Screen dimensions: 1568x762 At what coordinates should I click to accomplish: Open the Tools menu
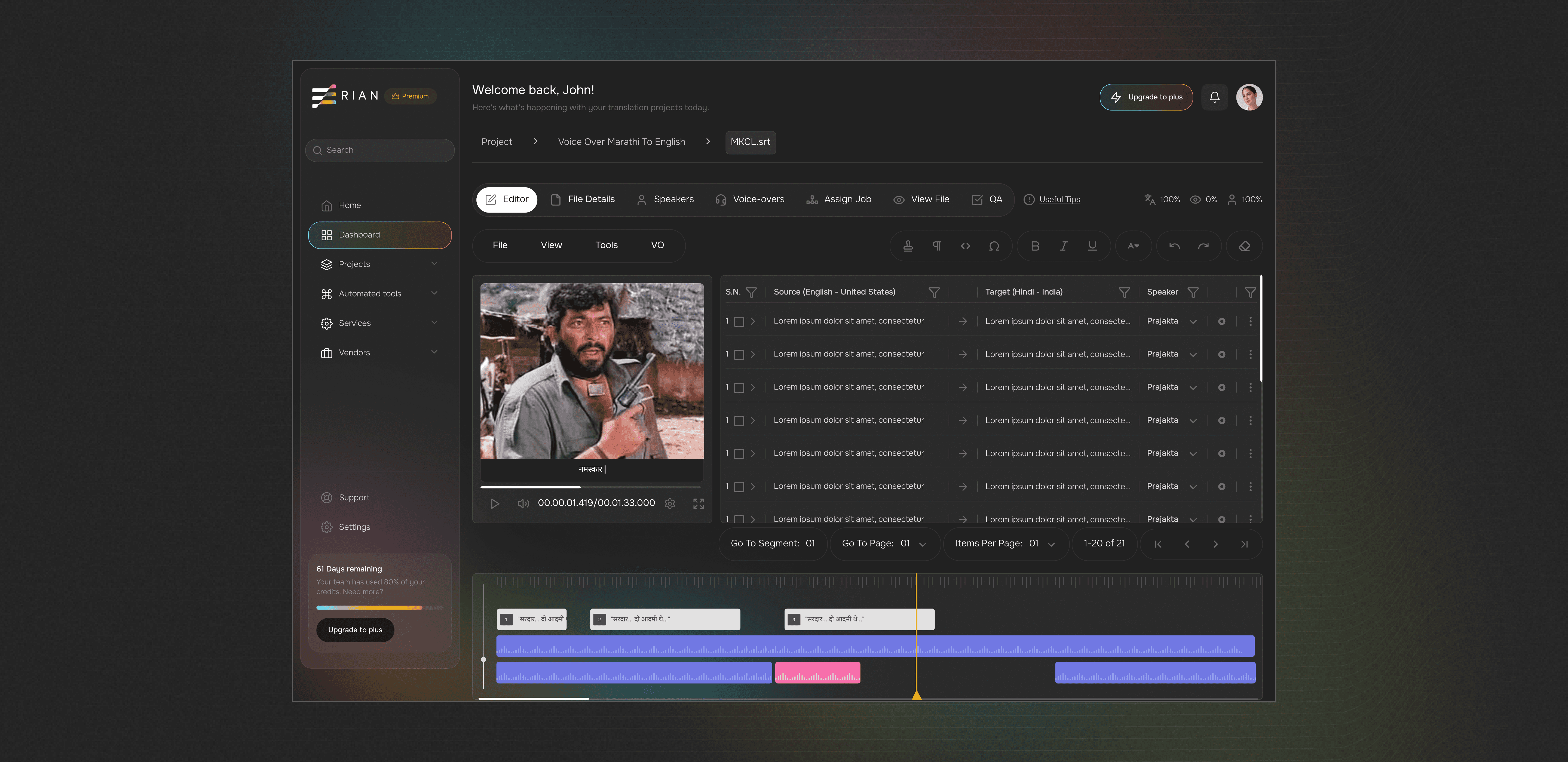click(x=606, y=245)
